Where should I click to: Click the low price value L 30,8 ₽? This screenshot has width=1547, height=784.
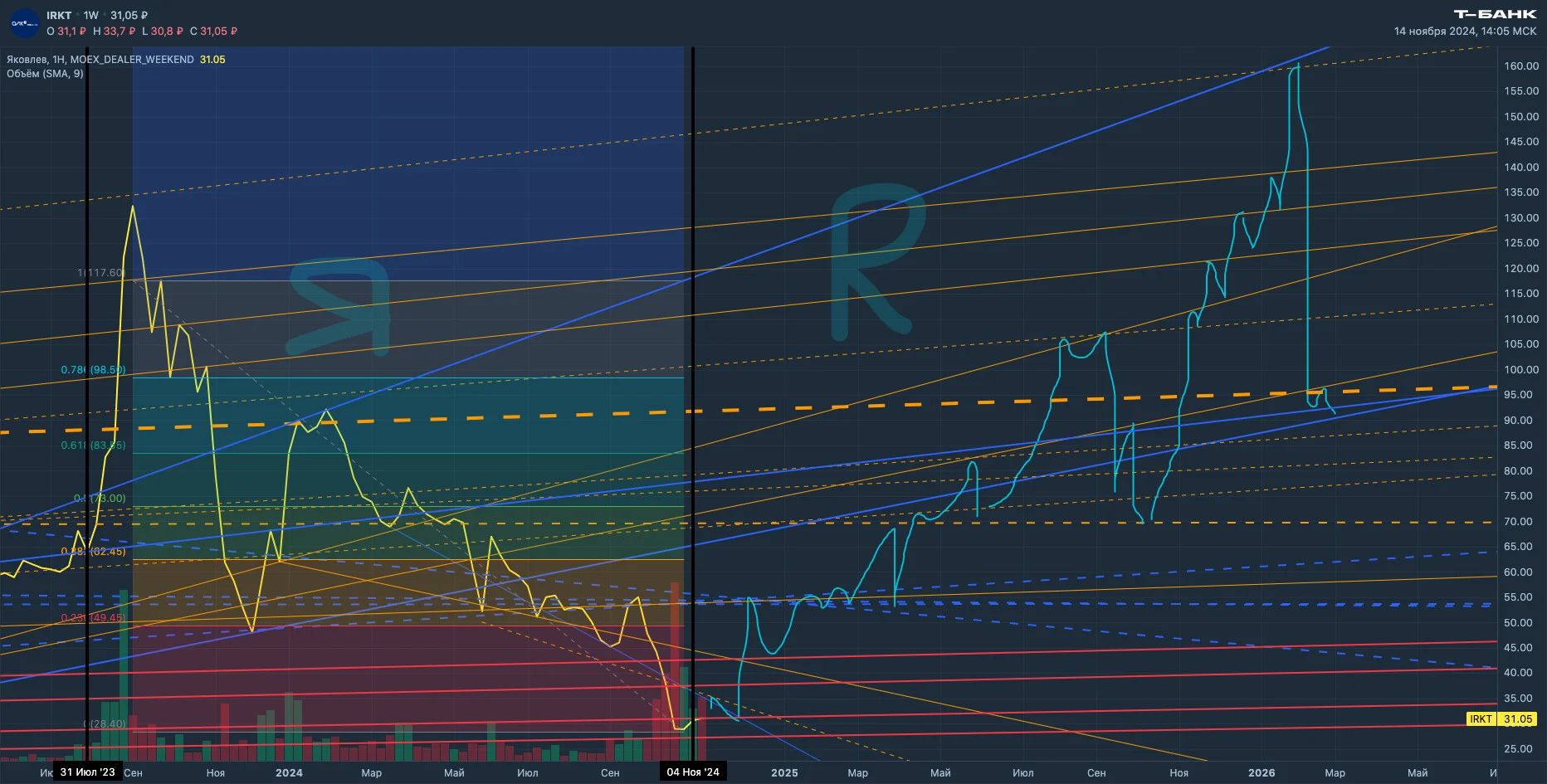coord(162,31)
